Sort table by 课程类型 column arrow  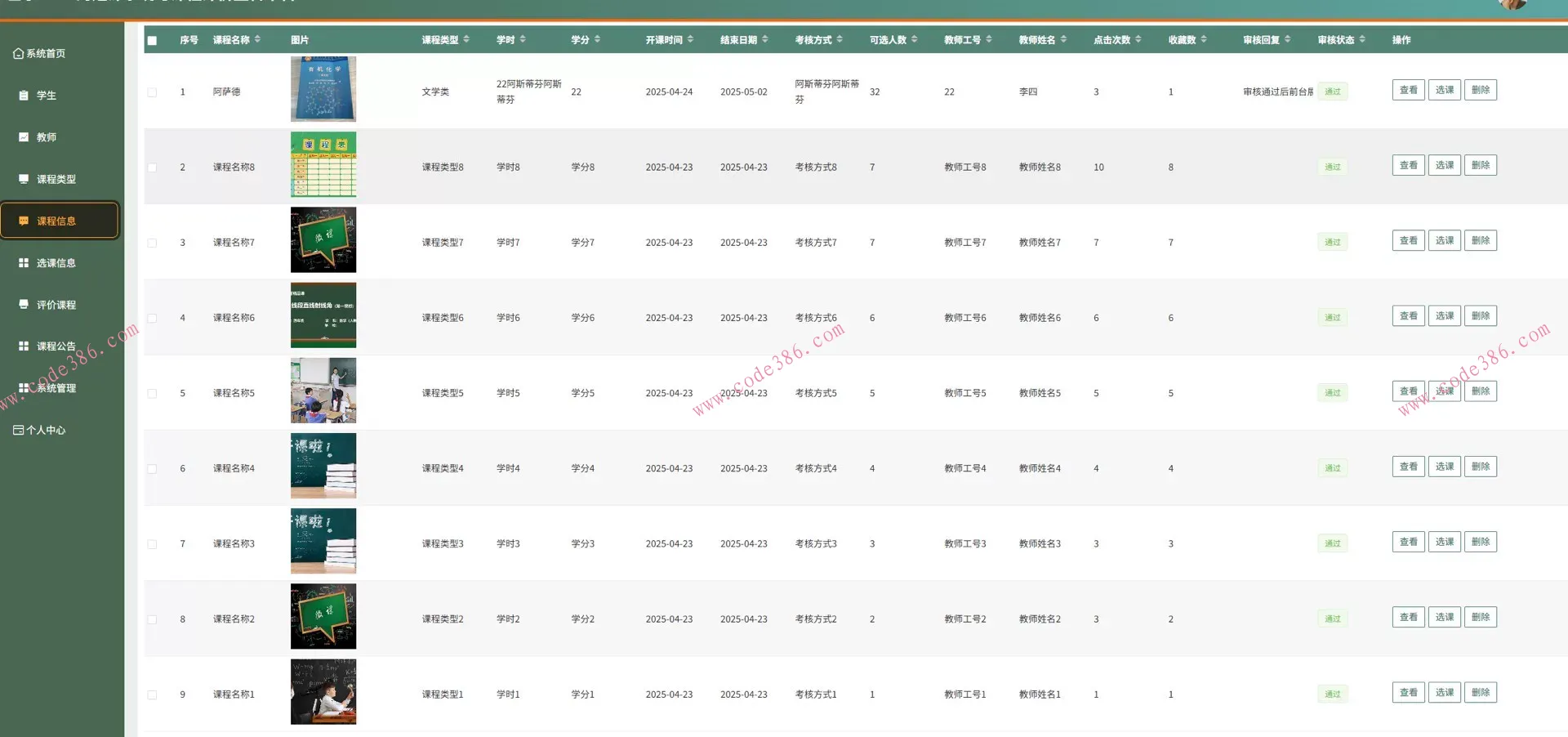pos(466,39)
